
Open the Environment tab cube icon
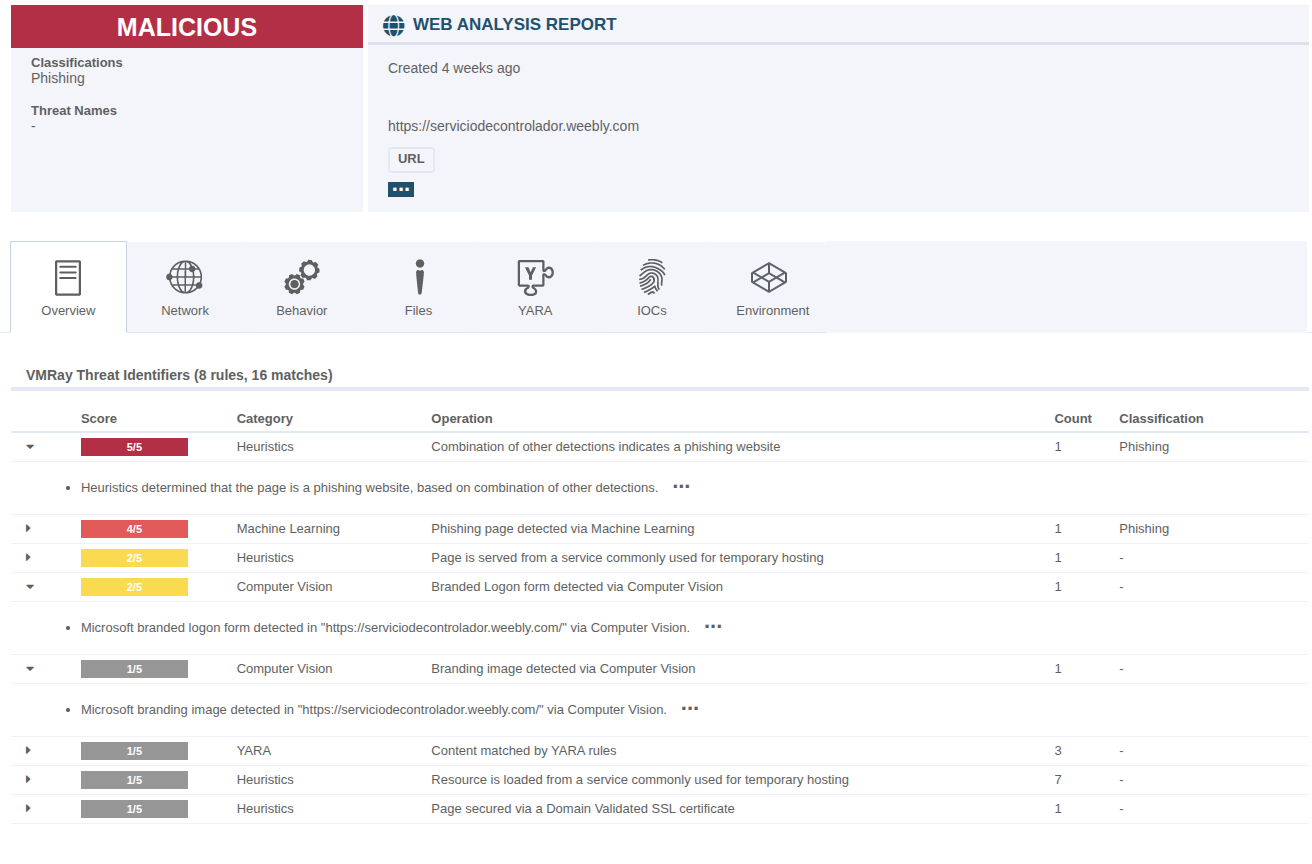coord(769,277)
